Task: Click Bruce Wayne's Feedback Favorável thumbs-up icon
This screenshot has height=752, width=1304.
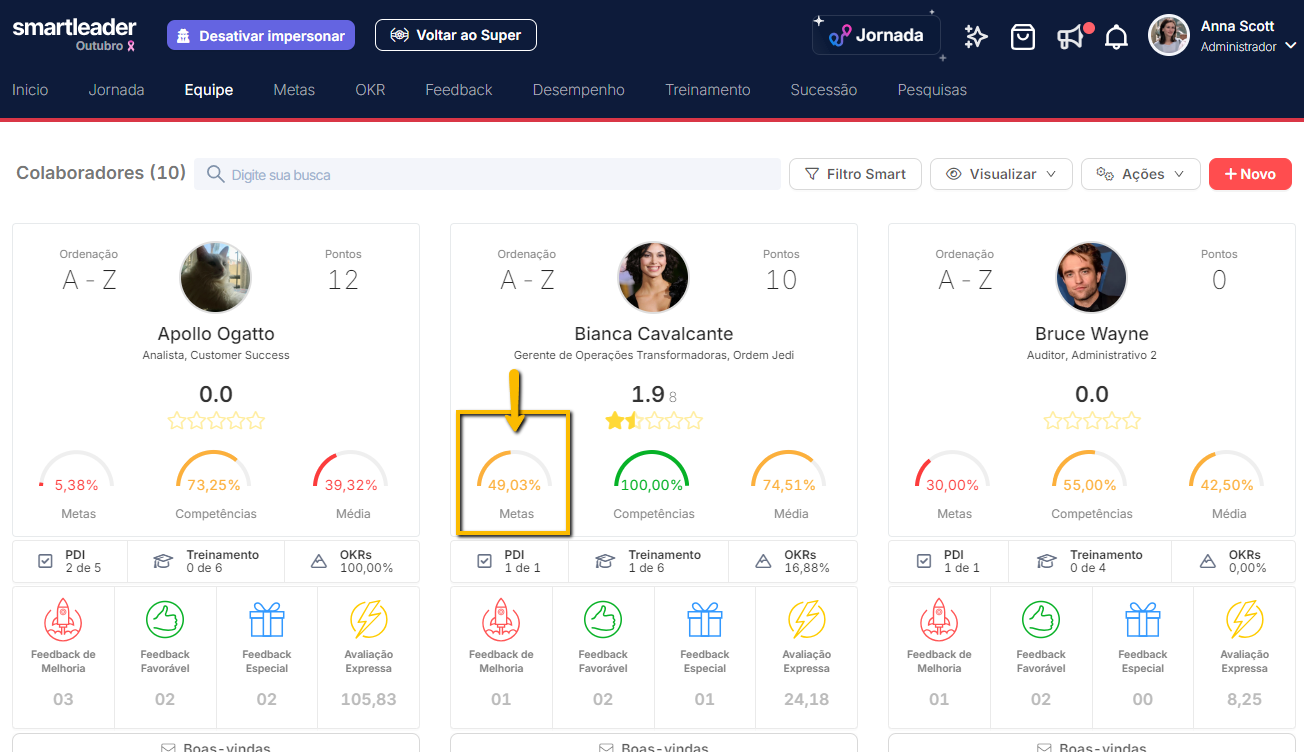Action: pos(1041,620)
